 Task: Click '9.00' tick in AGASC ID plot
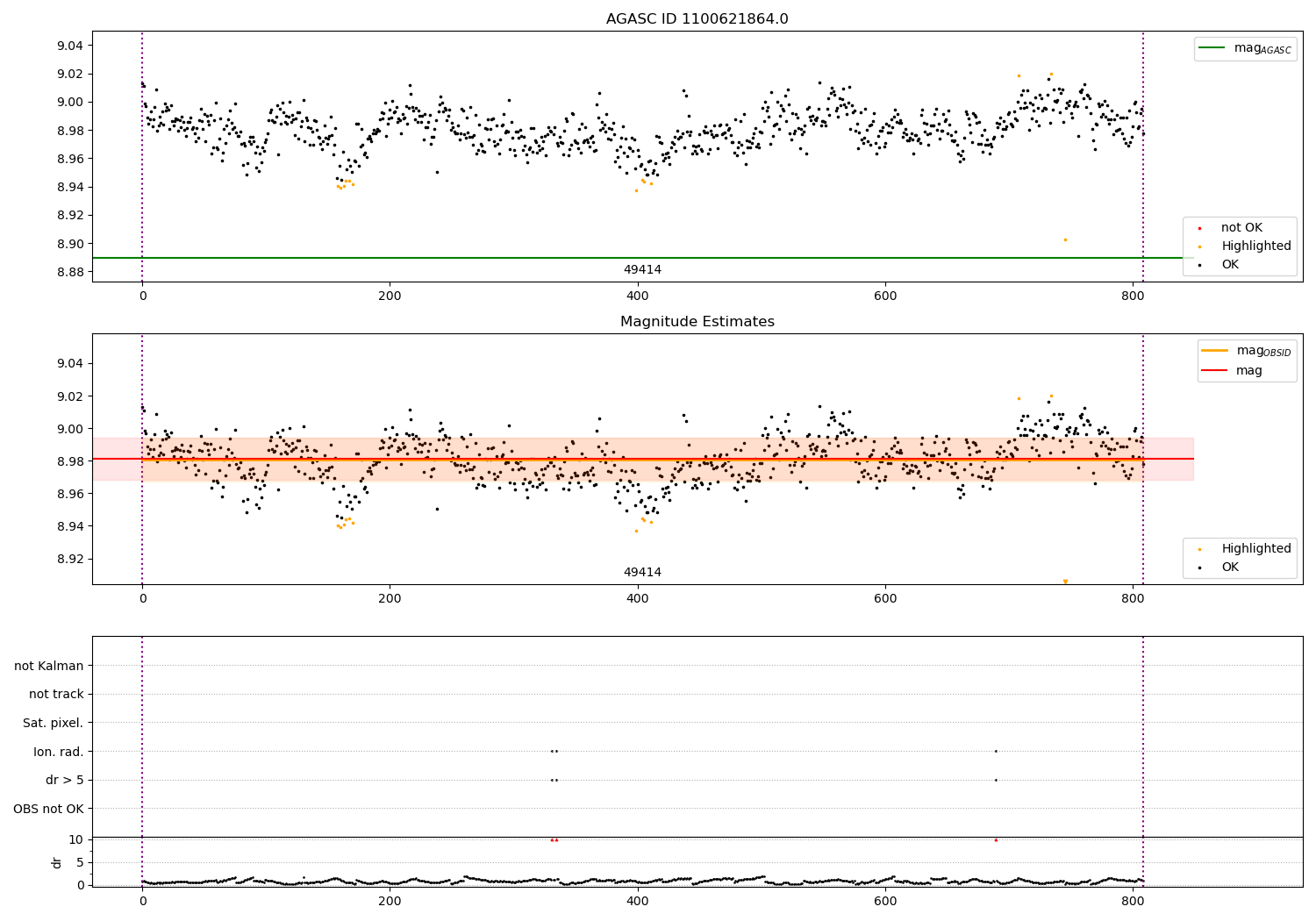click(x=70, y=102)
